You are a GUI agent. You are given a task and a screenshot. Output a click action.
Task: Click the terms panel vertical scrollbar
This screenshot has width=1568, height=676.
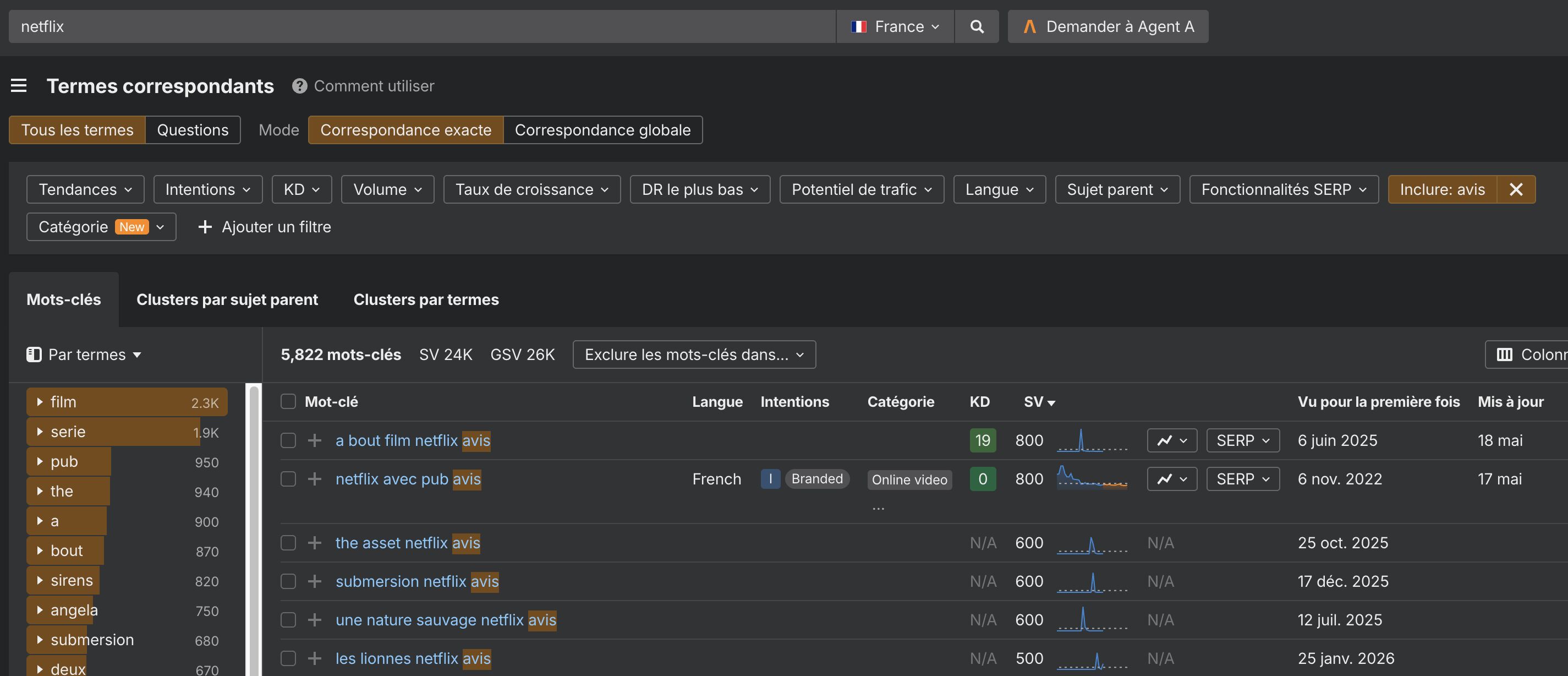[254, 528]
